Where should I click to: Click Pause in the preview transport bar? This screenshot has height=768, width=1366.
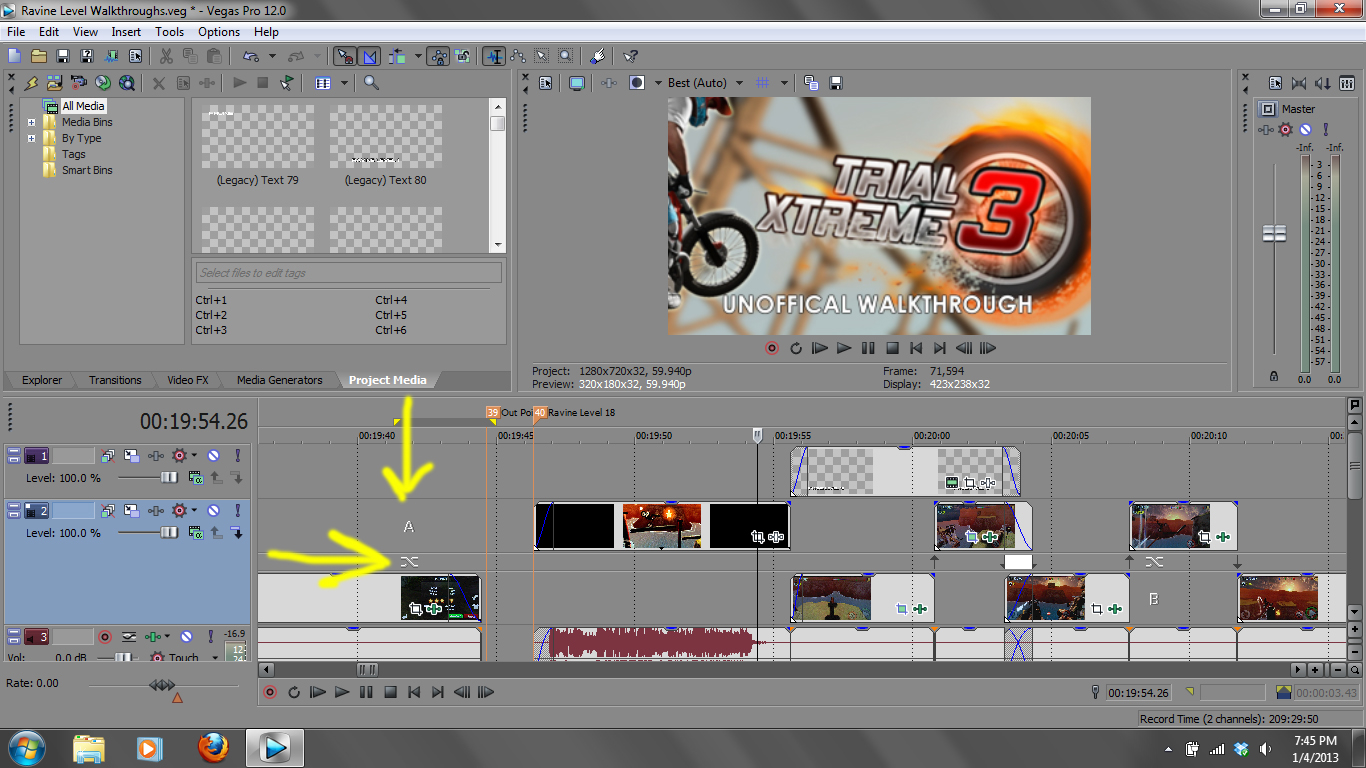click(x=868, y=348)
